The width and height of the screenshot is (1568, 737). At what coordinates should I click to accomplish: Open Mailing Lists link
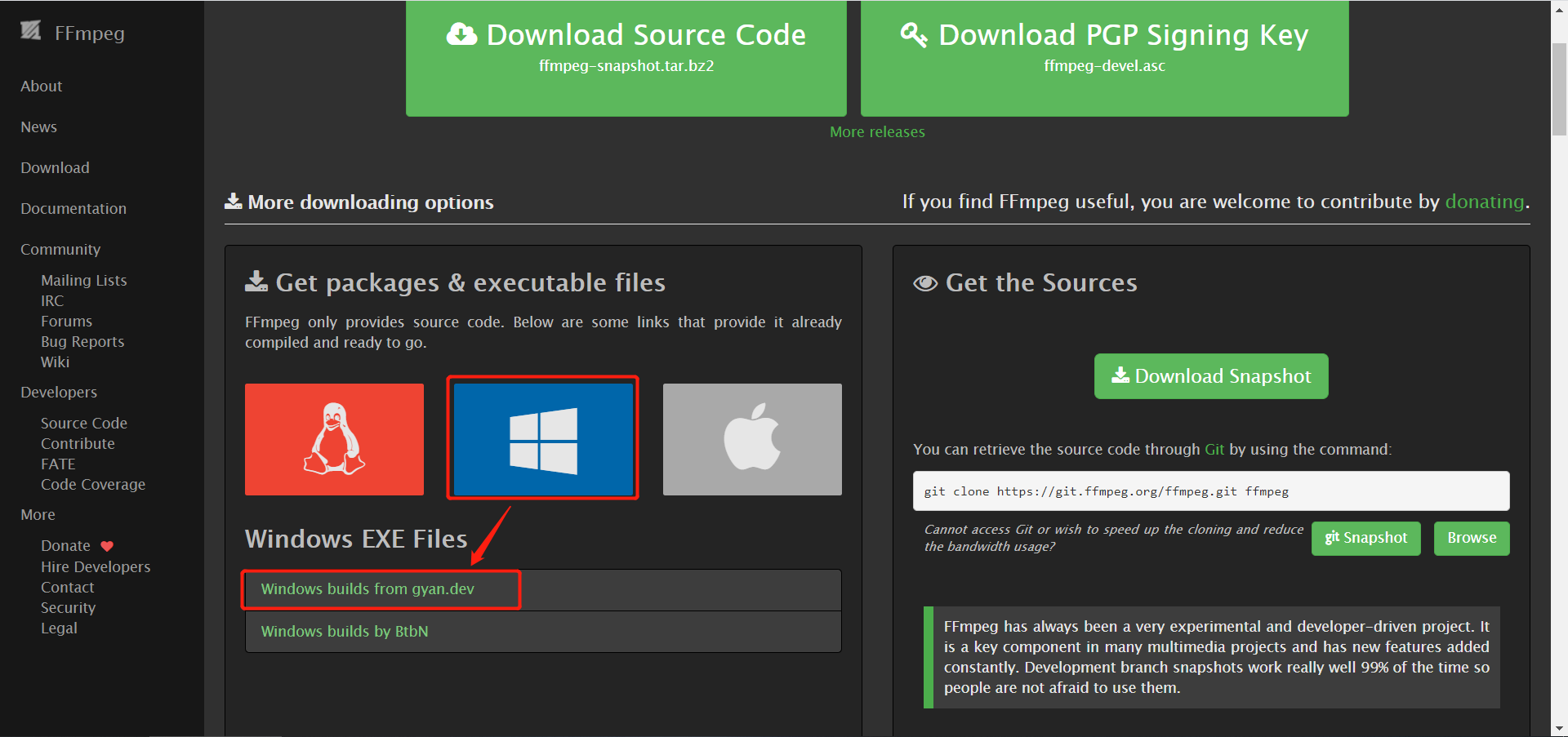pyautogui.click(x=84, y=280)
